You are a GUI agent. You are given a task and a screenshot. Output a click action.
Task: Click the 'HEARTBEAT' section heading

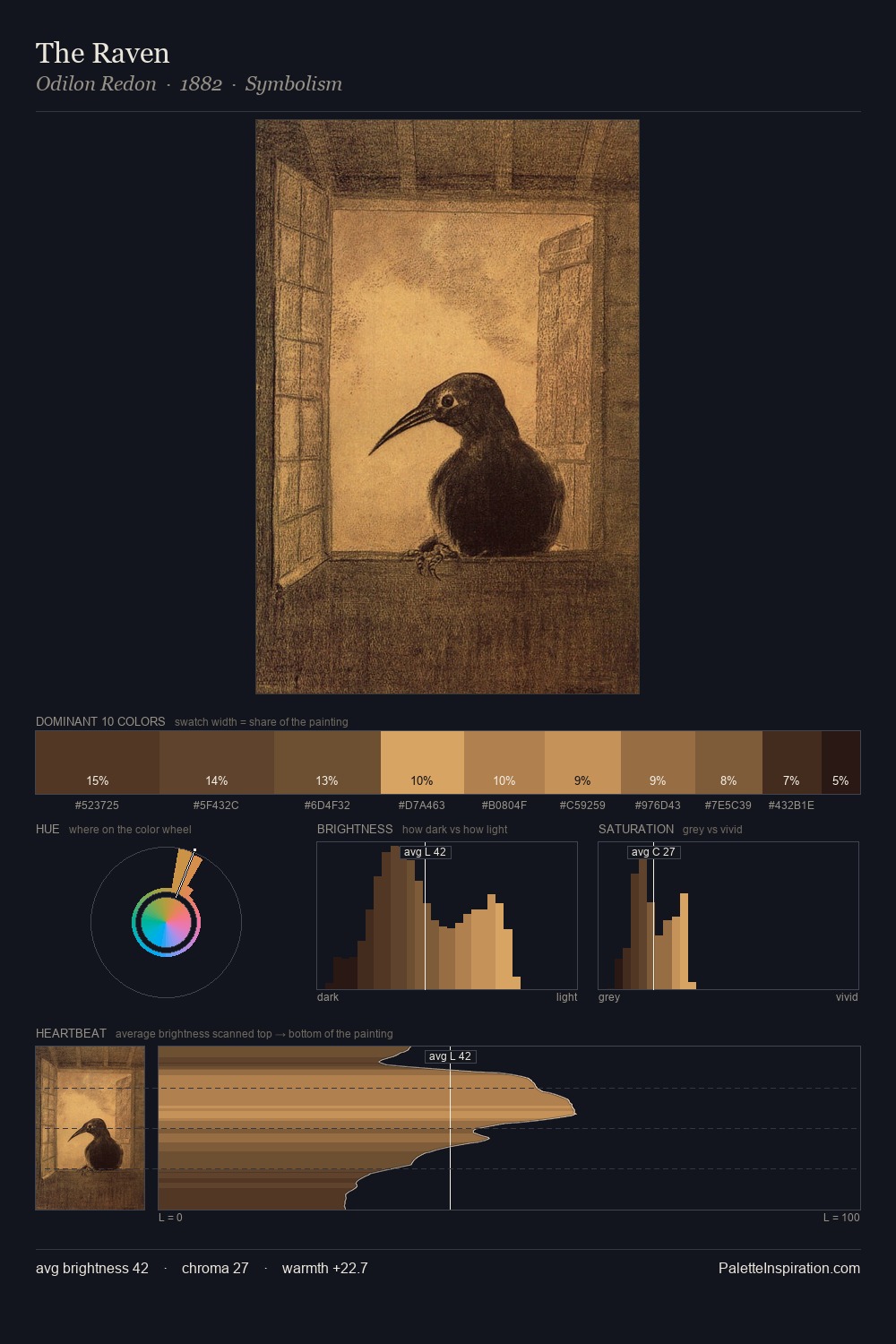point(71,1033)
